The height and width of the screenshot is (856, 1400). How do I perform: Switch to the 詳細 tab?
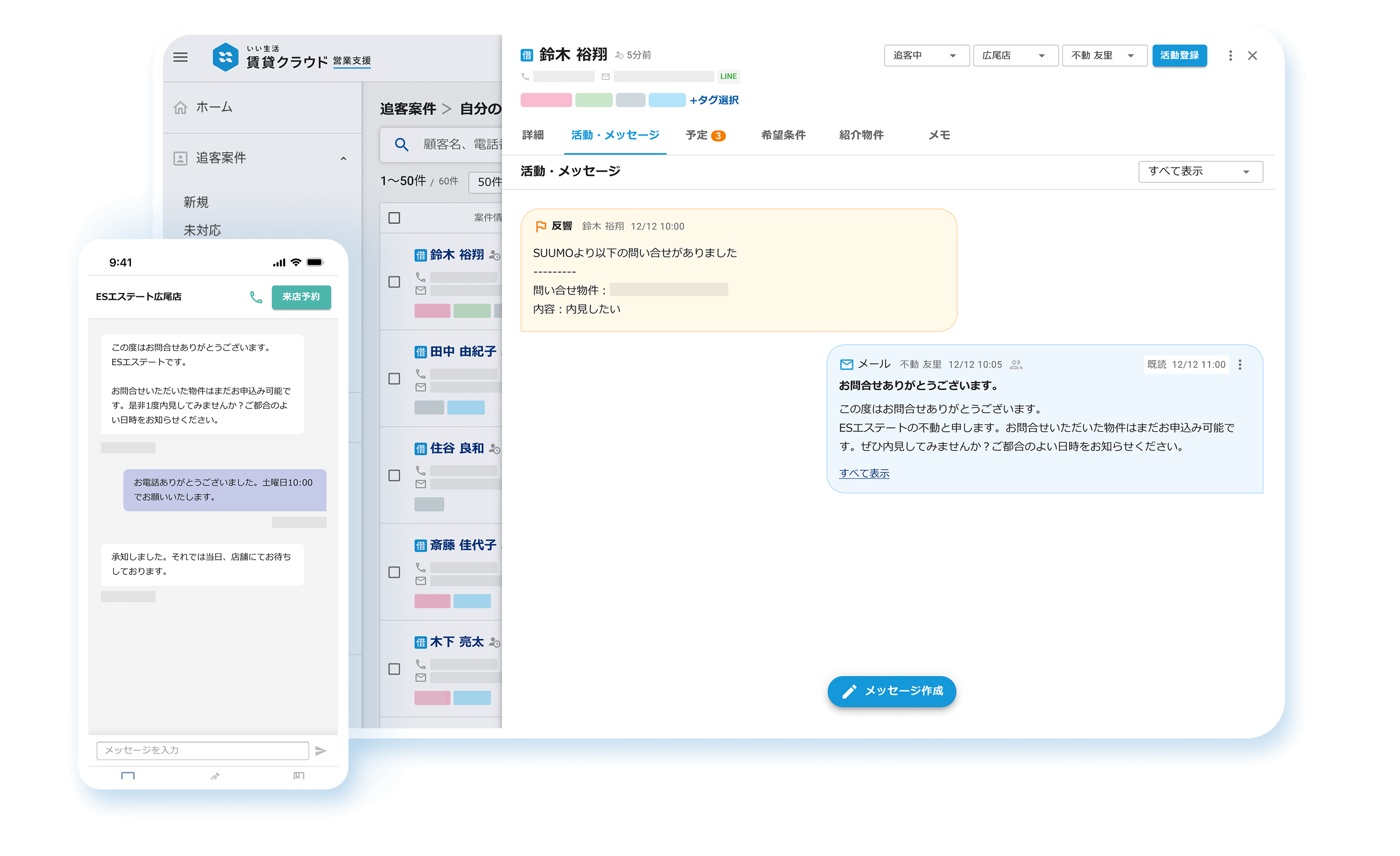(532, 135)
